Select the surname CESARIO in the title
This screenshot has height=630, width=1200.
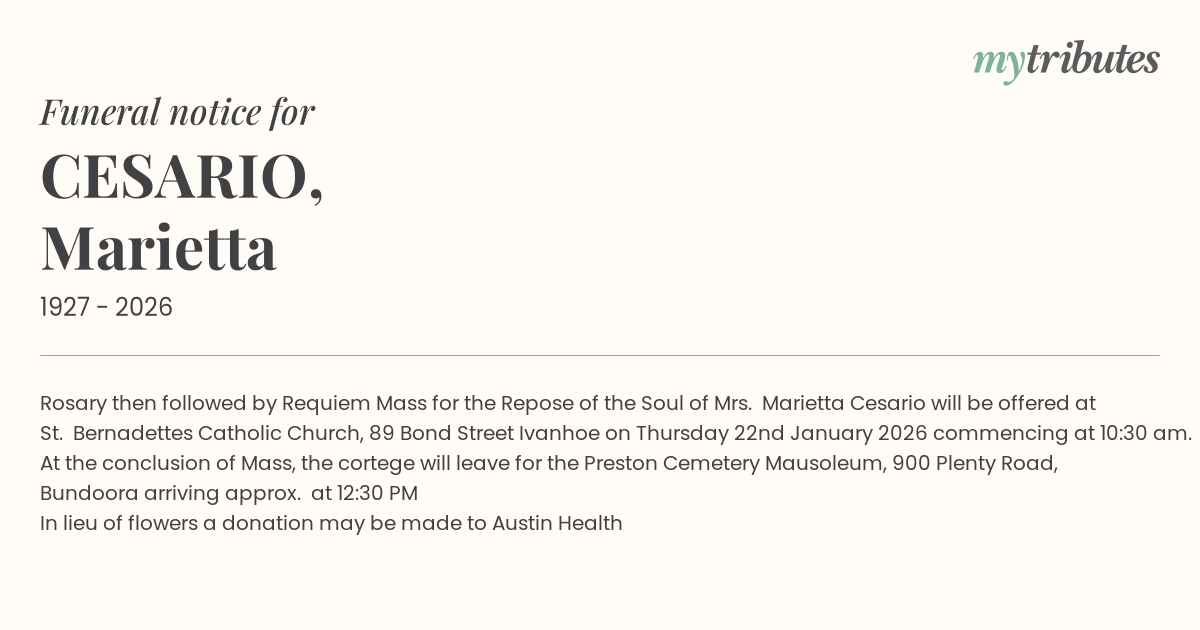(176, 178)
